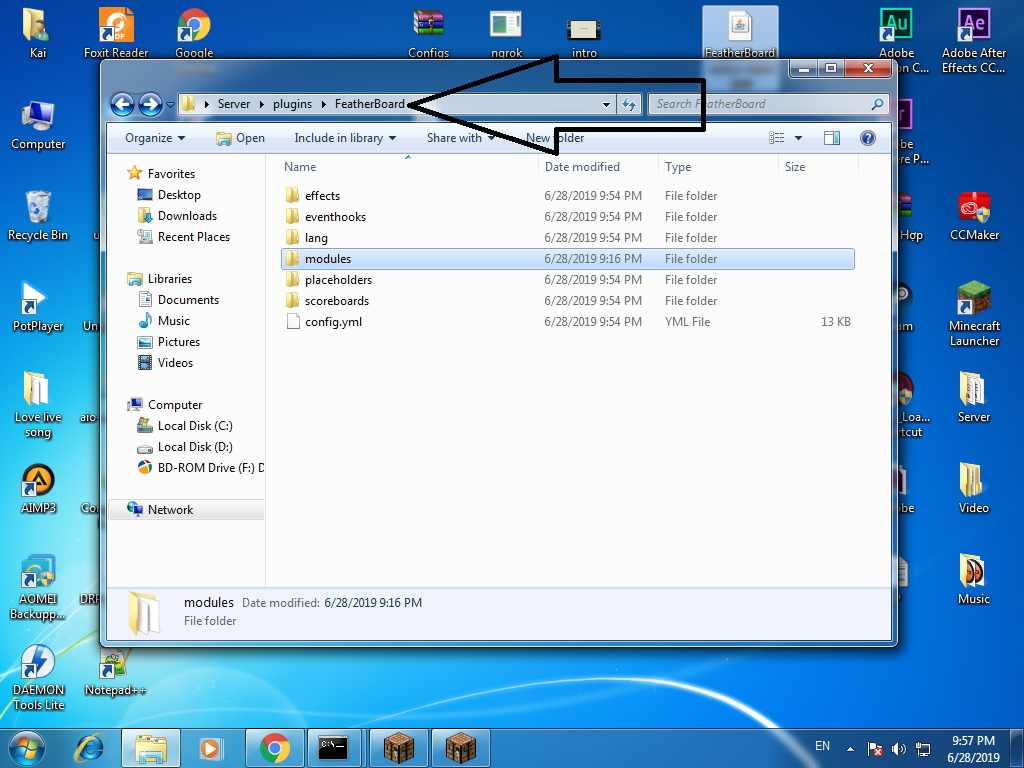Open first Minecraft taskbar window
The image size is (1024, 768).
pyautogui.click(x=398, y=748)
